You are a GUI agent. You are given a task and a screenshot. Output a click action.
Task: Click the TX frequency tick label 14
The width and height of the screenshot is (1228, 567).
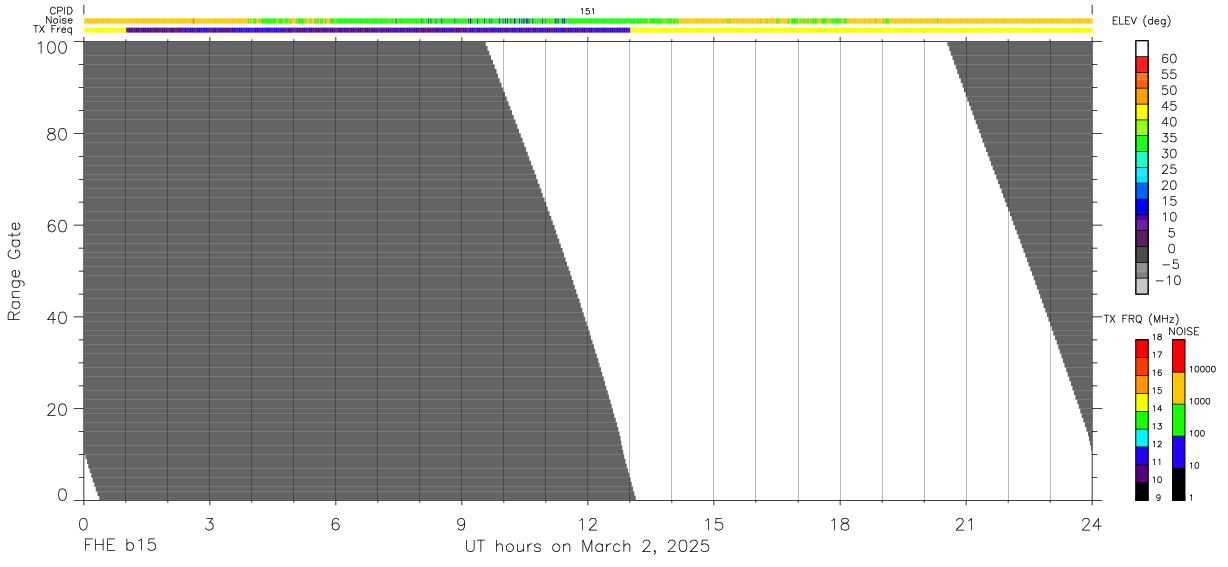[1157, 408]
